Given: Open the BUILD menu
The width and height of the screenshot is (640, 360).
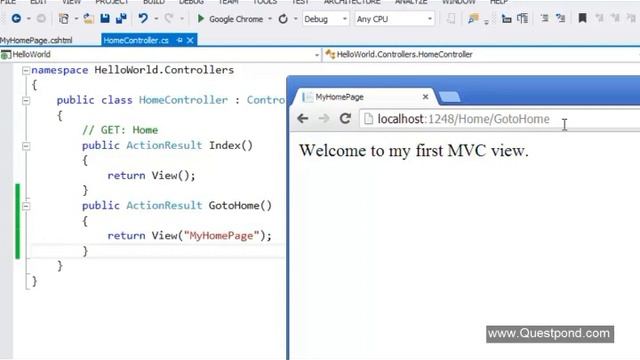Looking at the screenshot, I should [154, 2].
